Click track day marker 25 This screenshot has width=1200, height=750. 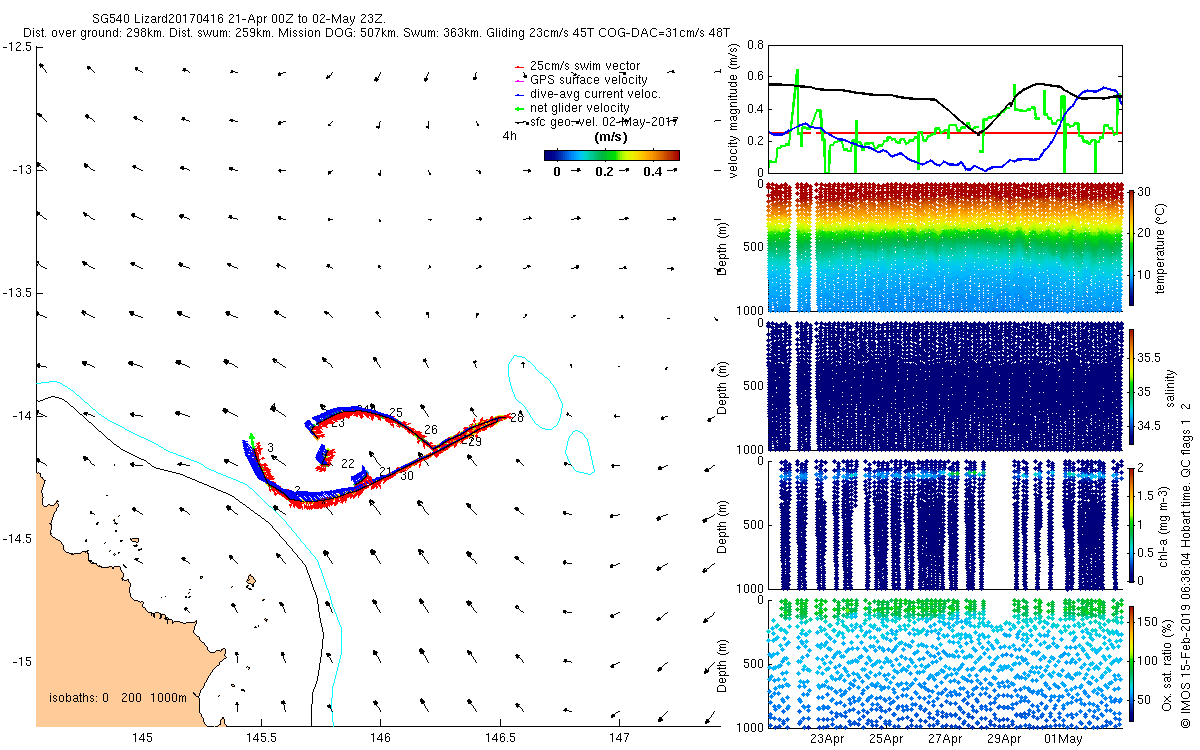(x=396, y=412)
